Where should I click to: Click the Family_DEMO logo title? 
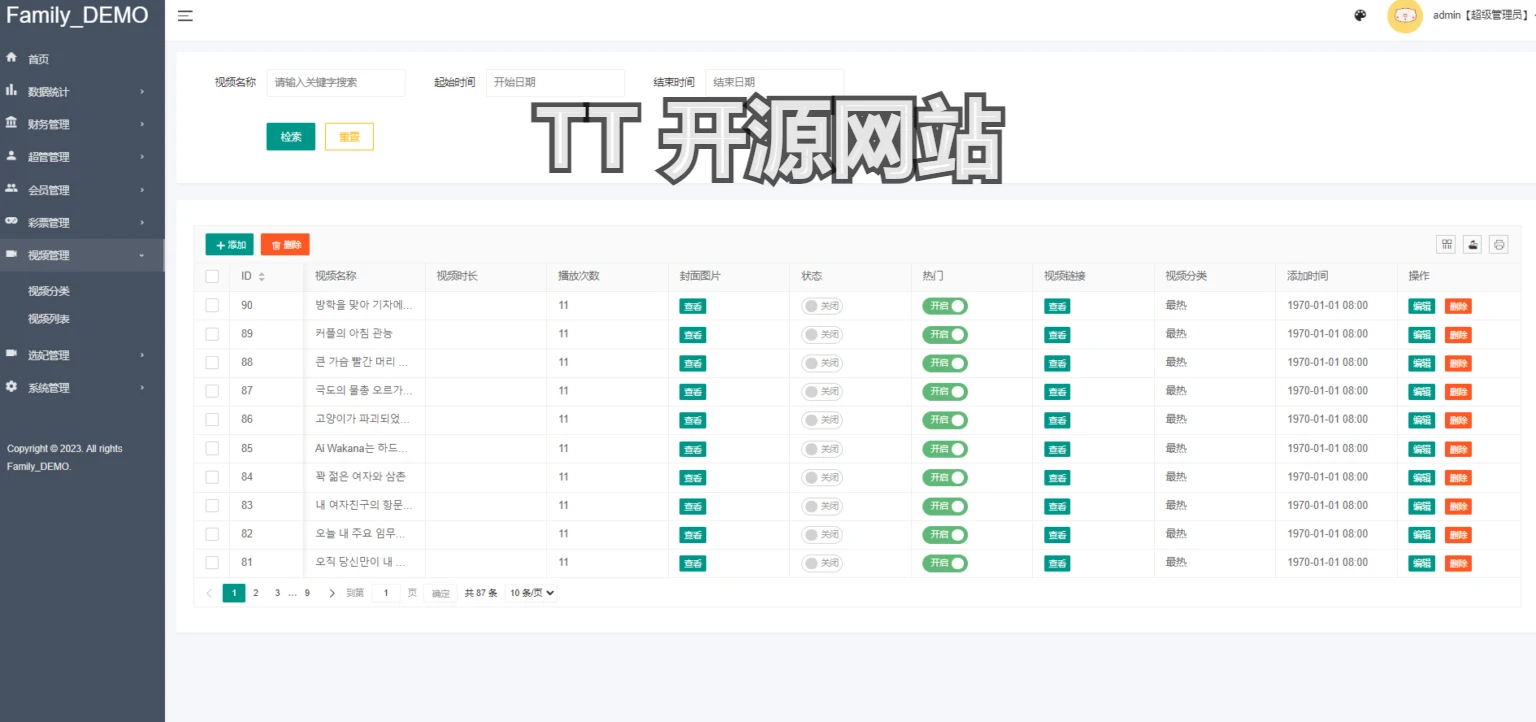click(77, 15)
